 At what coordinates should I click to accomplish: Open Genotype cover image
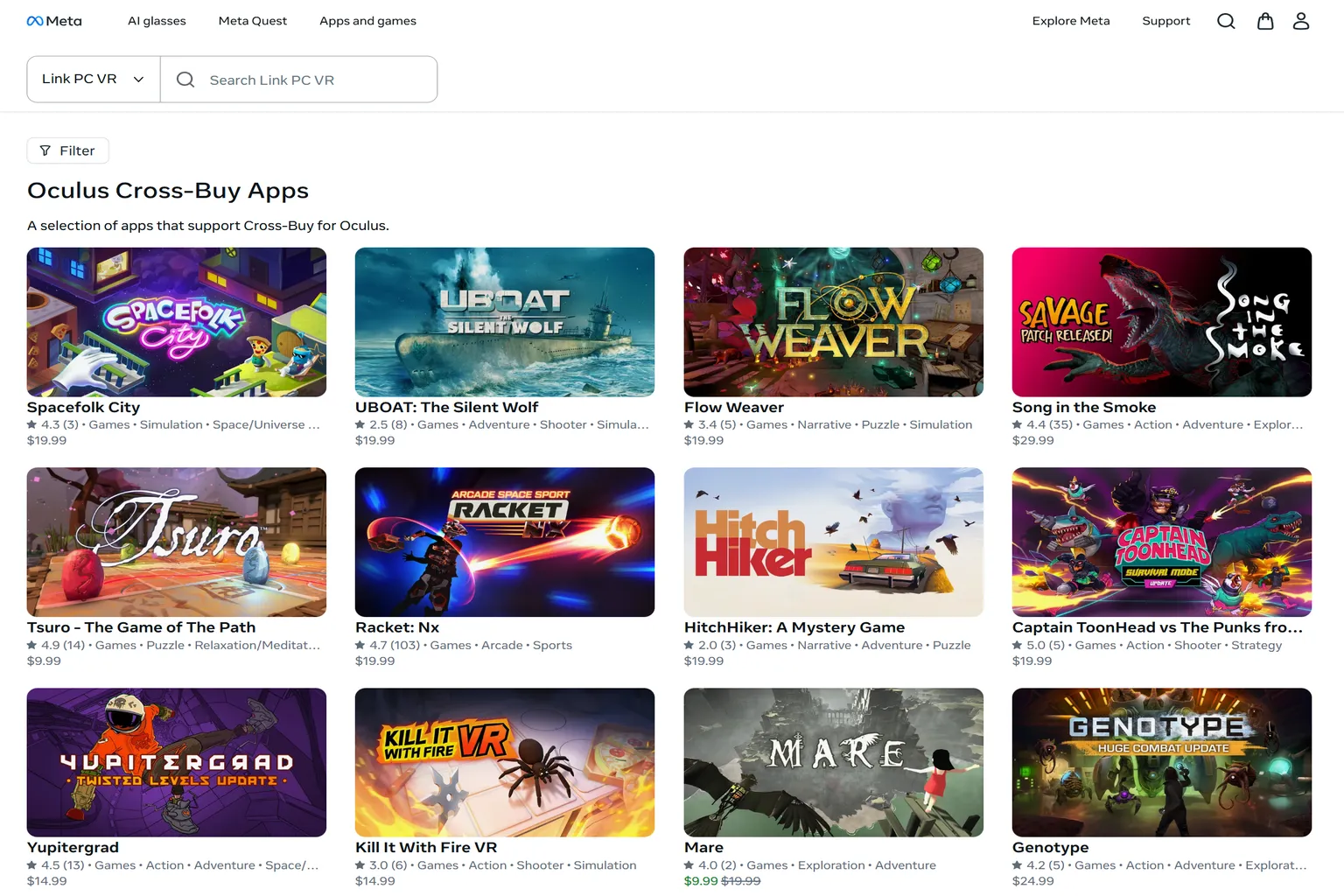coord(1162,762)
